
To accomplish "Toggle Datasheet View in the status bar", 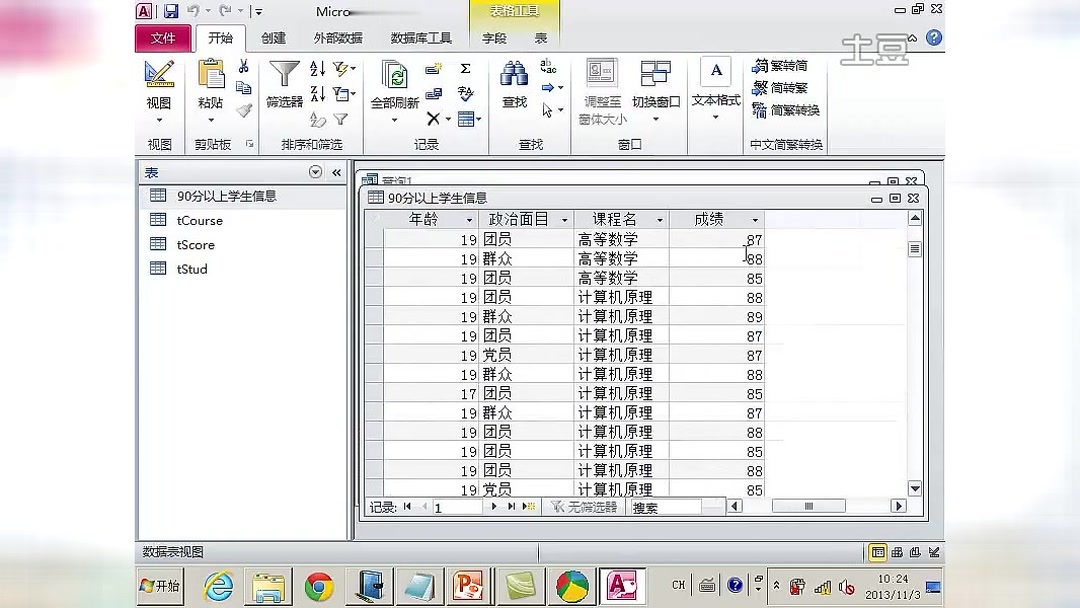I will (878, 551).
